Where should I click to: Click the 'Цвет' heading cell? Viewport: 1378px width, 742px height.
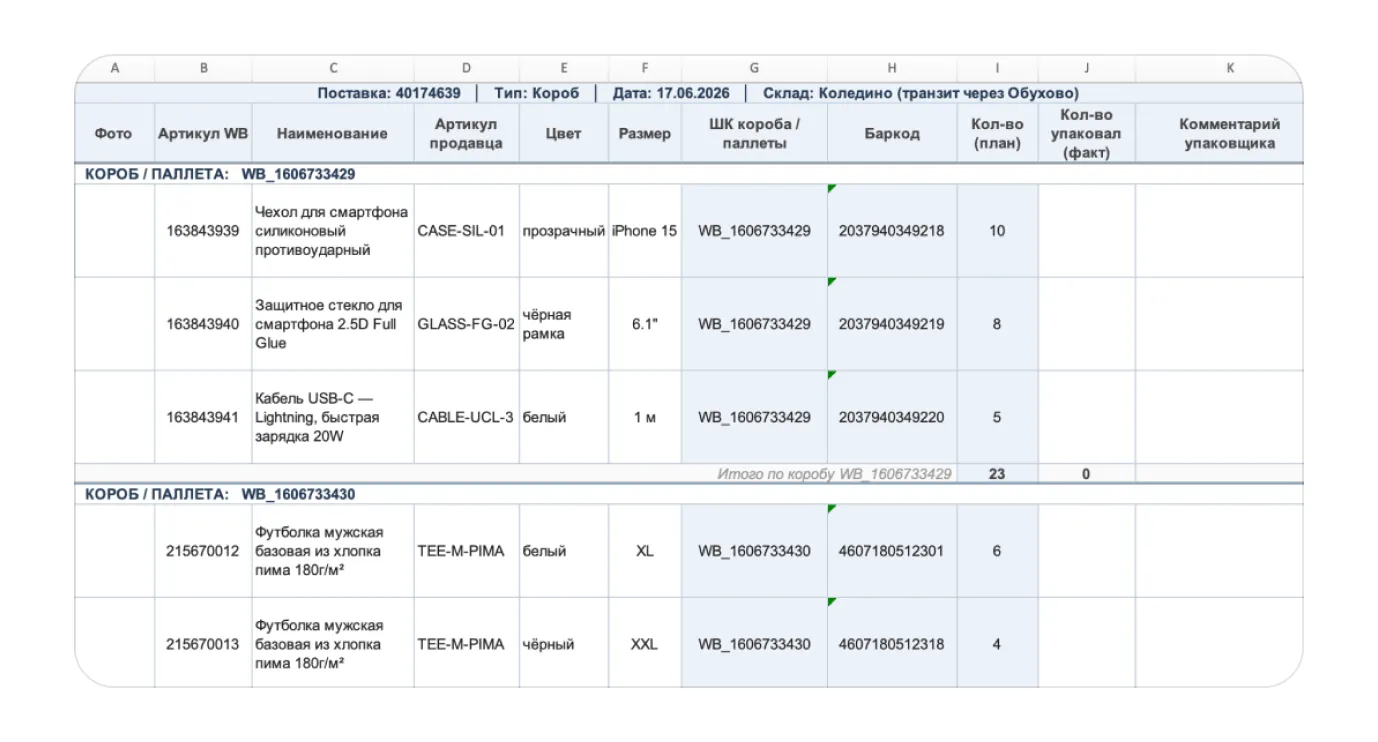pyautogui.click(x=564, y=133)
